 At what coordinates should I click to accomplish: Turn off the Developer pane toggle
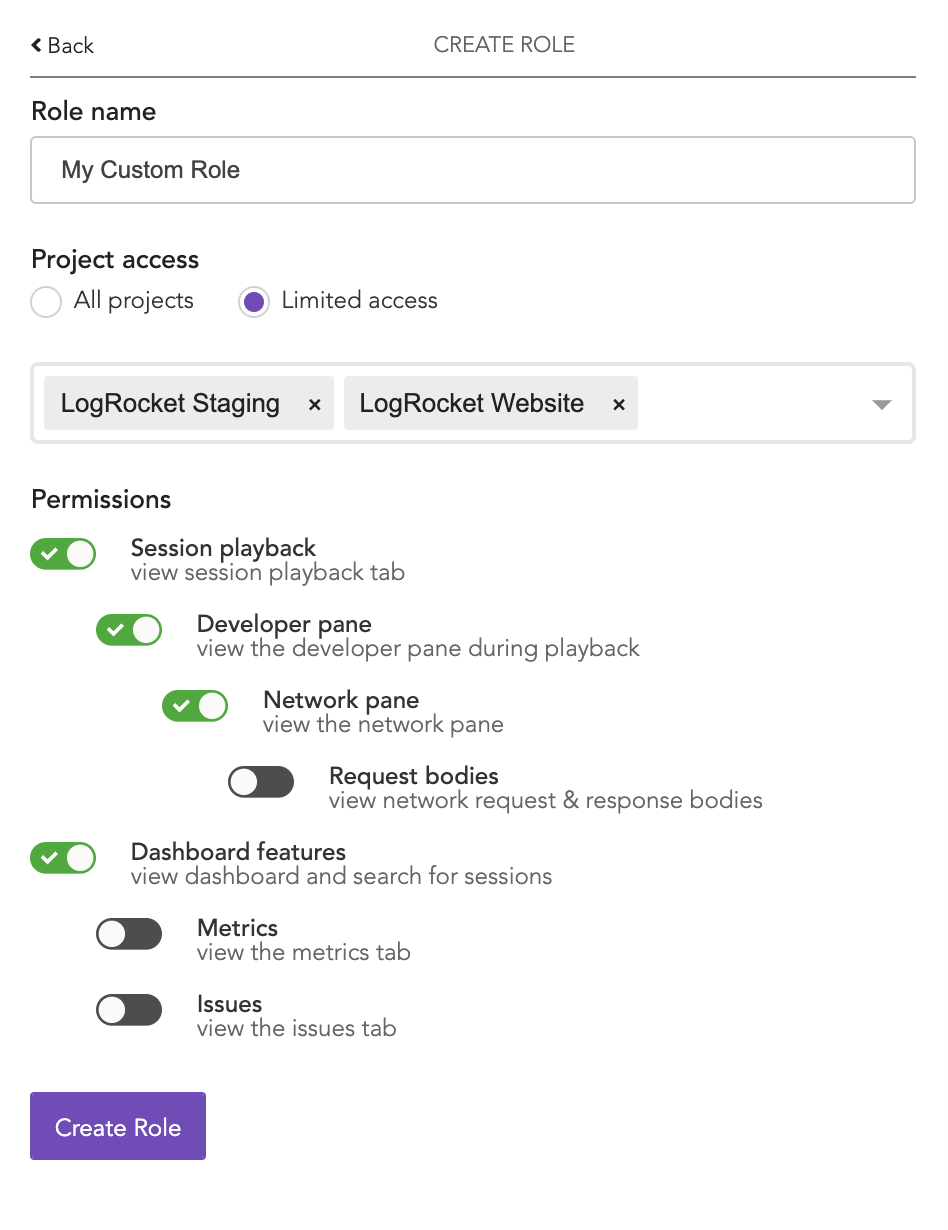pyautogui.click(x=129, y=630)
